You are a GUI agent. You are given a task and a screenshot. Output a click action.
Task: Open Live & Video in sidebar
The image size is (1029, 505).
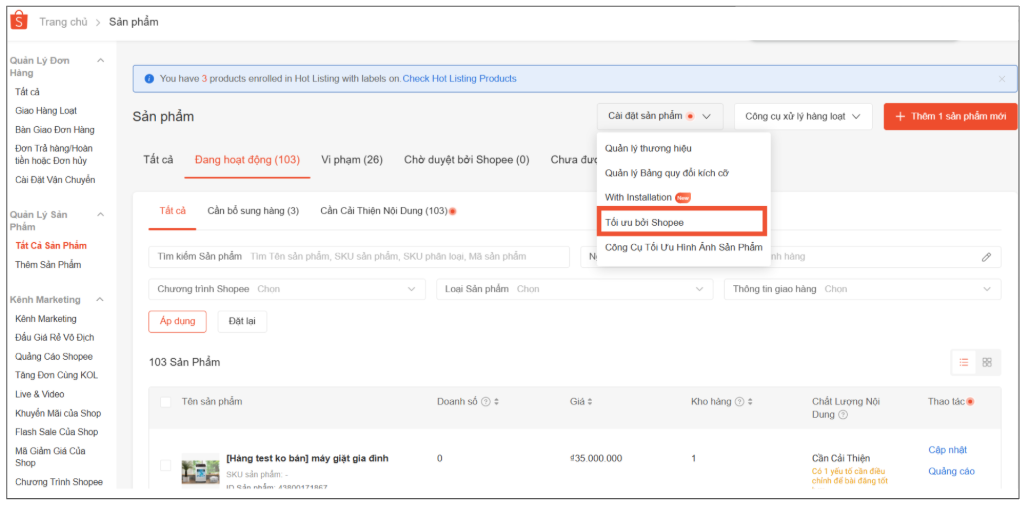pyautogui.click(x=39, y=395)
